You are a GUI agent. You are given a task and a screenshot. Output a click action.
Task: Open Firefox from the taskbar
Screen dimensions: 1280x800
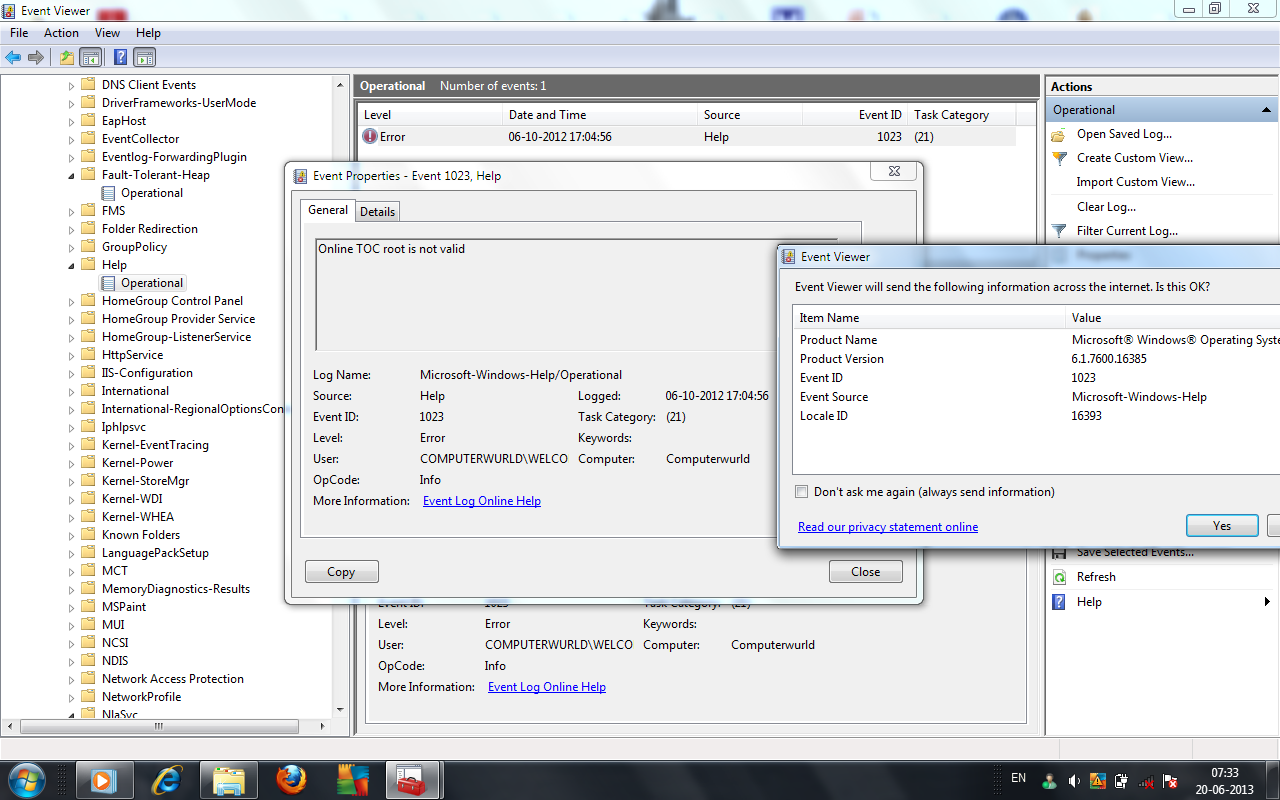coord(291,779)
